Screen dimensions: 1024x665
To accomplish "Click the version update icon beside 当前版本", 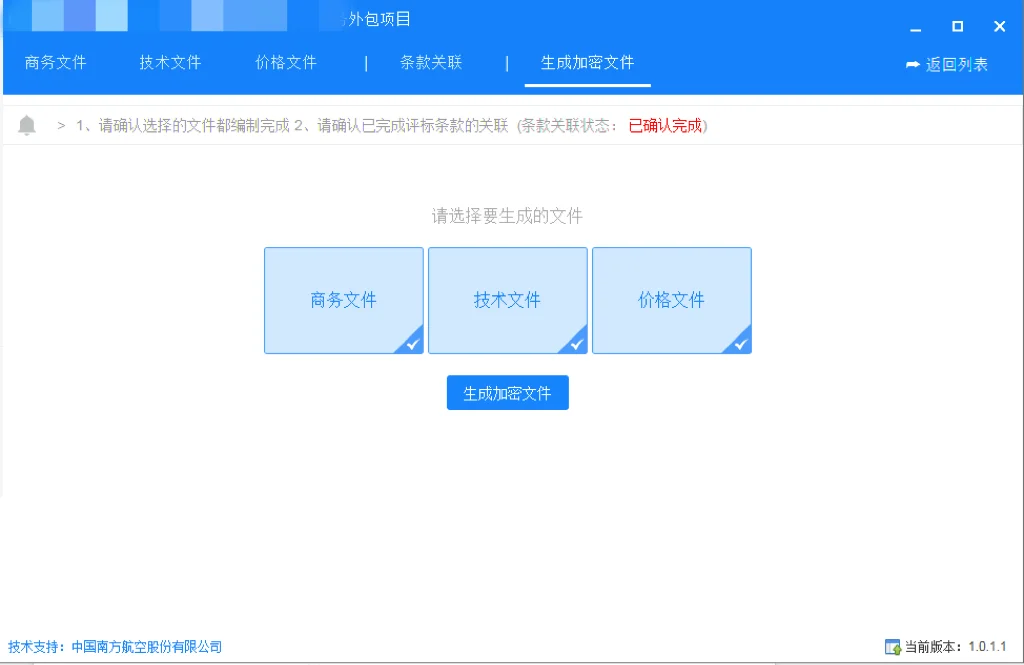I will [x=893, y=646].
